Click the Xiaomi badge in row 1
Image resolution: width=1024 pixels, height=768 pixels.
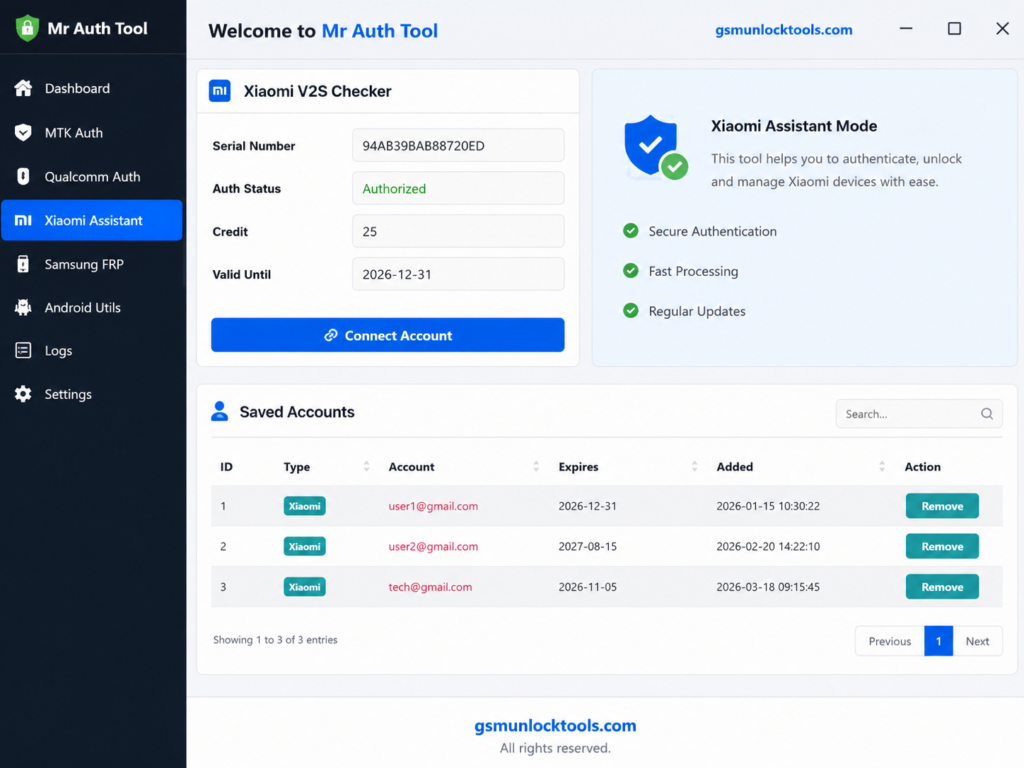pyautogui.click(x=304, y=505)
